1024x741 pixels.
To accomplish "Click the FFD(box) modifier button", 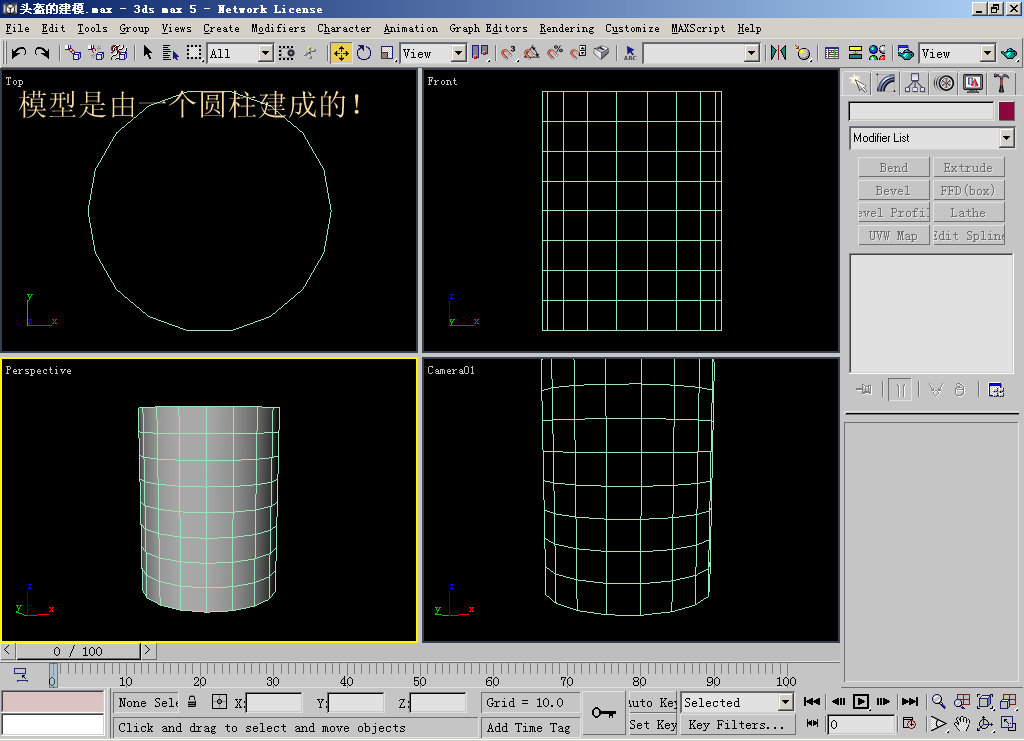I will coord(968,191).
